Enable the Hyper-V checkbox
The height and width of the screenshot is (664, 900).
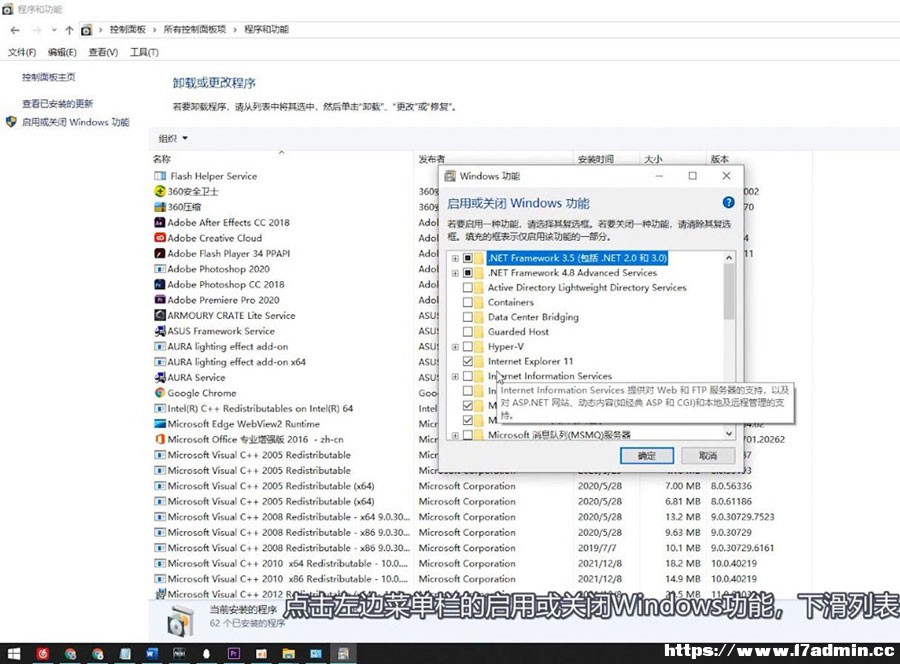[x=468, y=347]
